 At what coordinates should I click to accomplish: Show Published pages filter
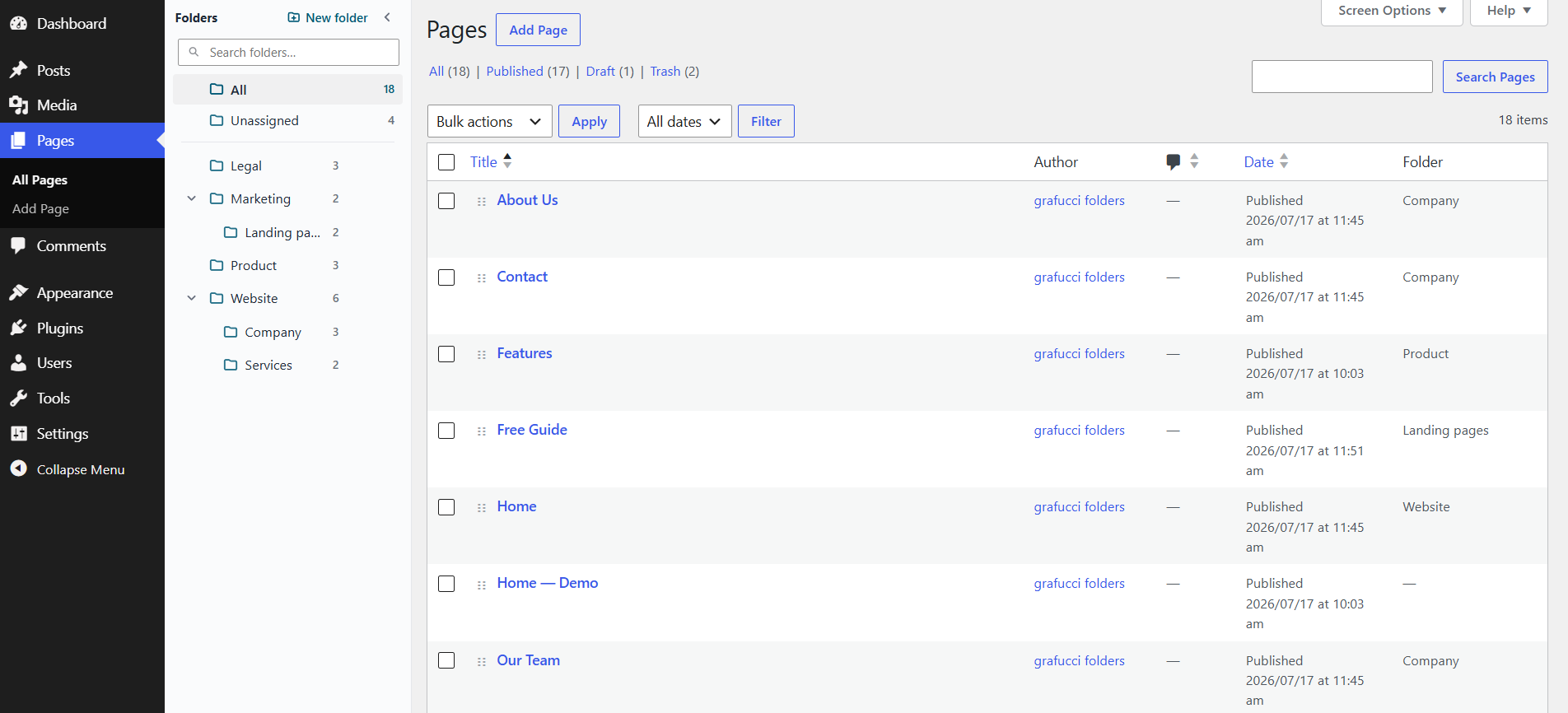click(515, 72)
